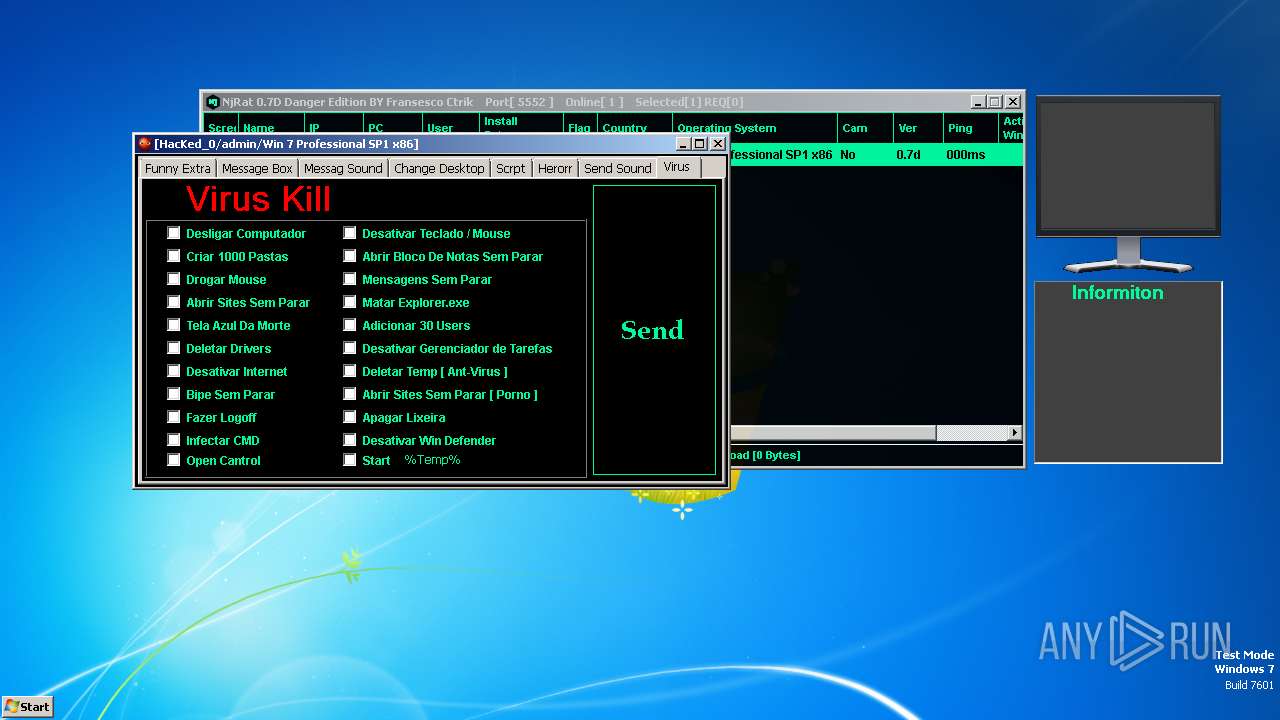This screenshot has width=1280, height=720.
Task: Click NjRat horizontal scrollbar right arrow
Action: pos(1015,433)
